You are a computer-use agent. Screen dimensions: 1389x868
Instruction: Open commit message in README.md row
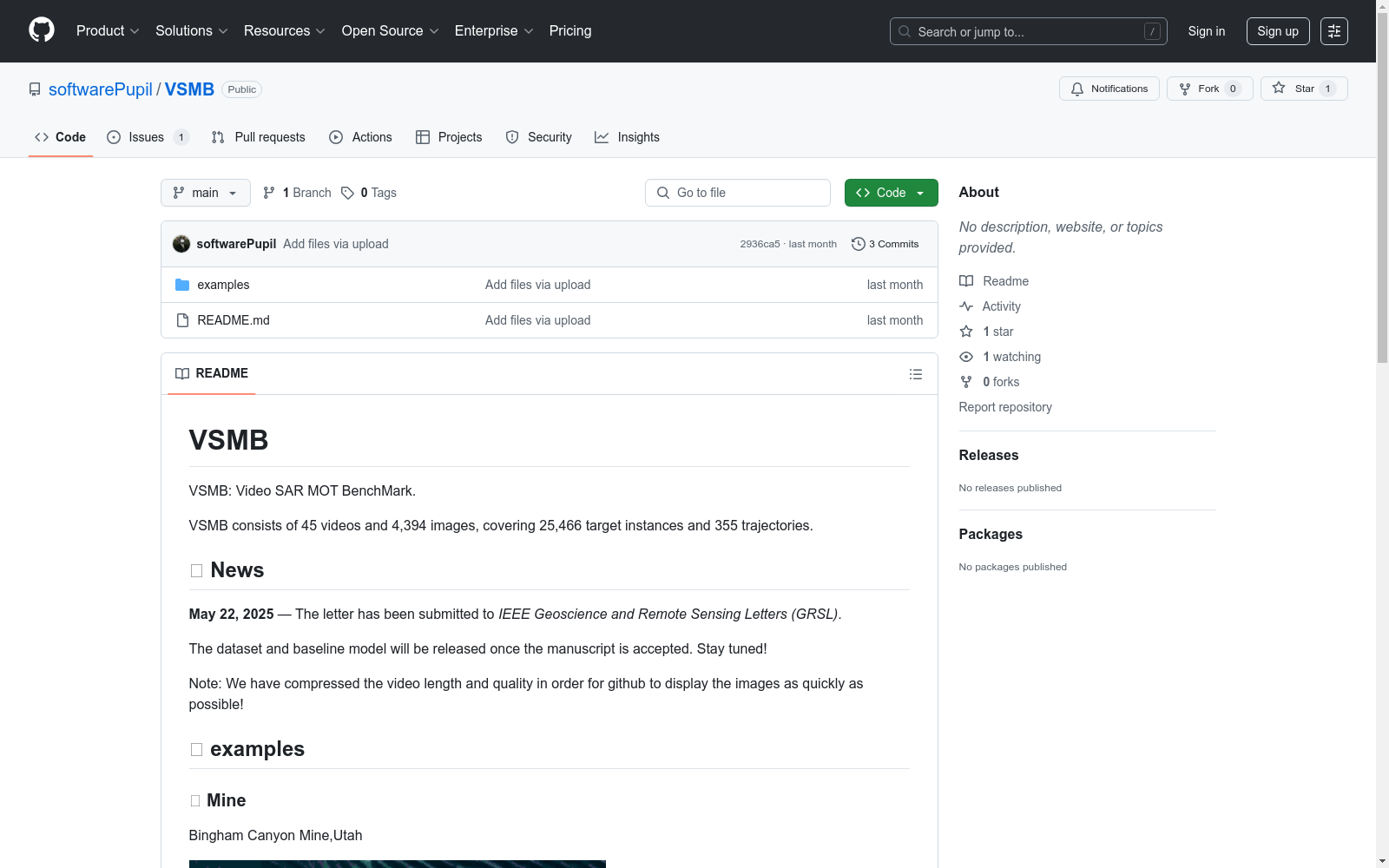tap(537, 320)
